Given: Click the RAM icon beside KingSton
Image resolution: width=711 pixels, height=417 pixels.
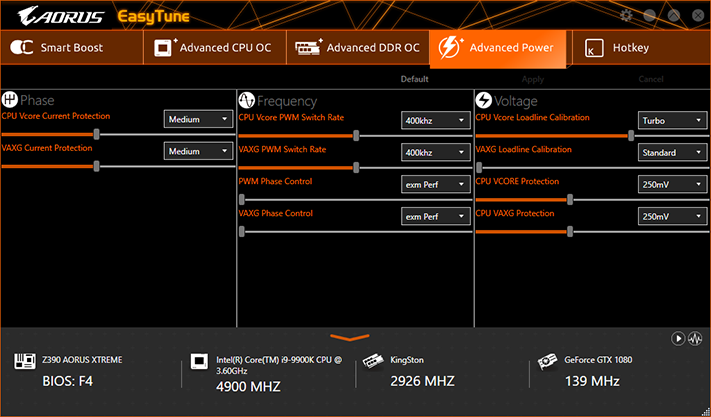Looking at the screenshot, I should point(373,361).
